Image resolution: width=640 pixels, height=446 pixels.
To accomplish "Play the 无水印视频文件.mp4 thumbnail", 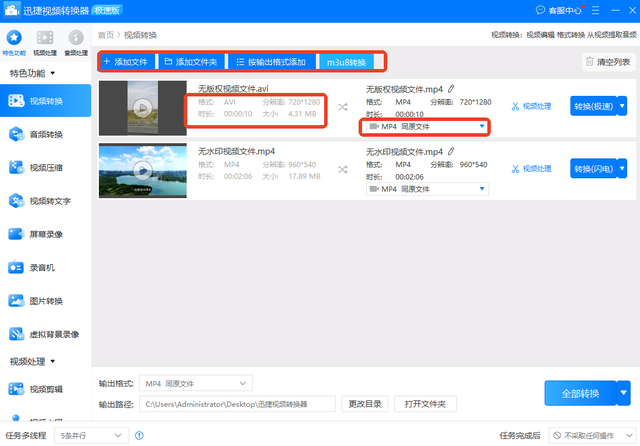I will [142, 171].
